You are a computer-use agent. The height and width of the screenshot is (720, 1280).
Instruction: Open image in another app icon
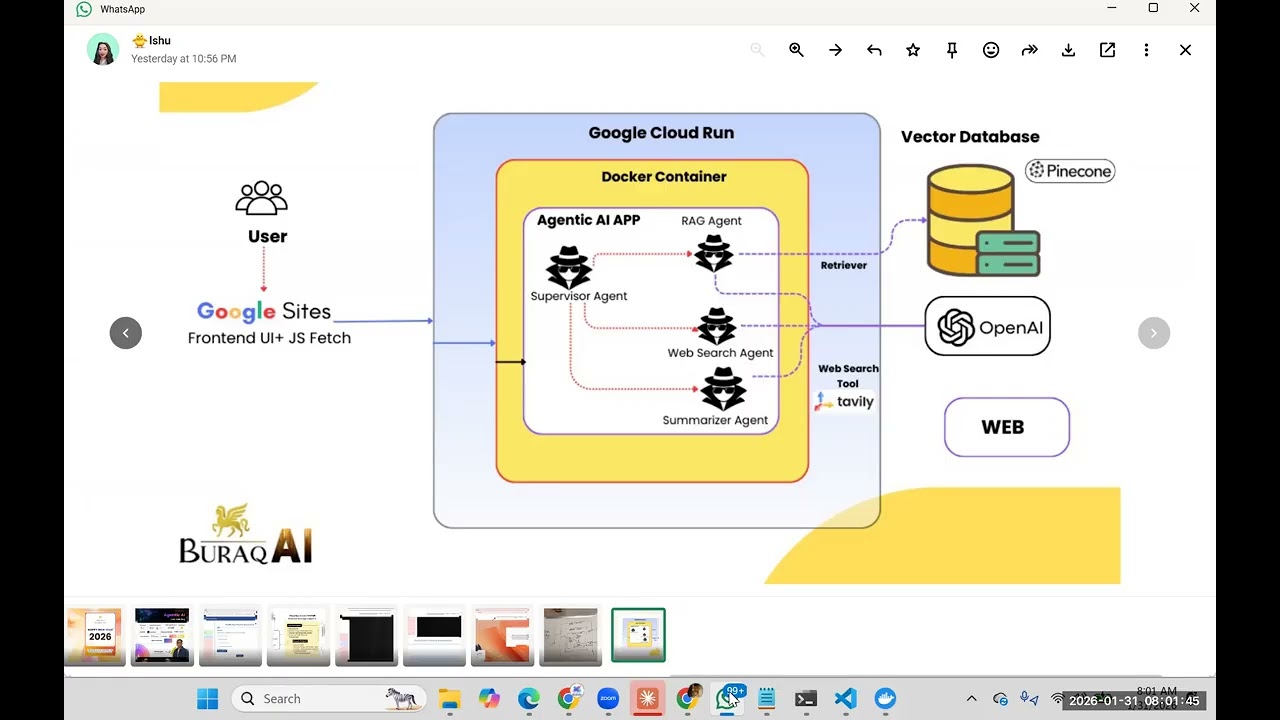(1107, 50)
